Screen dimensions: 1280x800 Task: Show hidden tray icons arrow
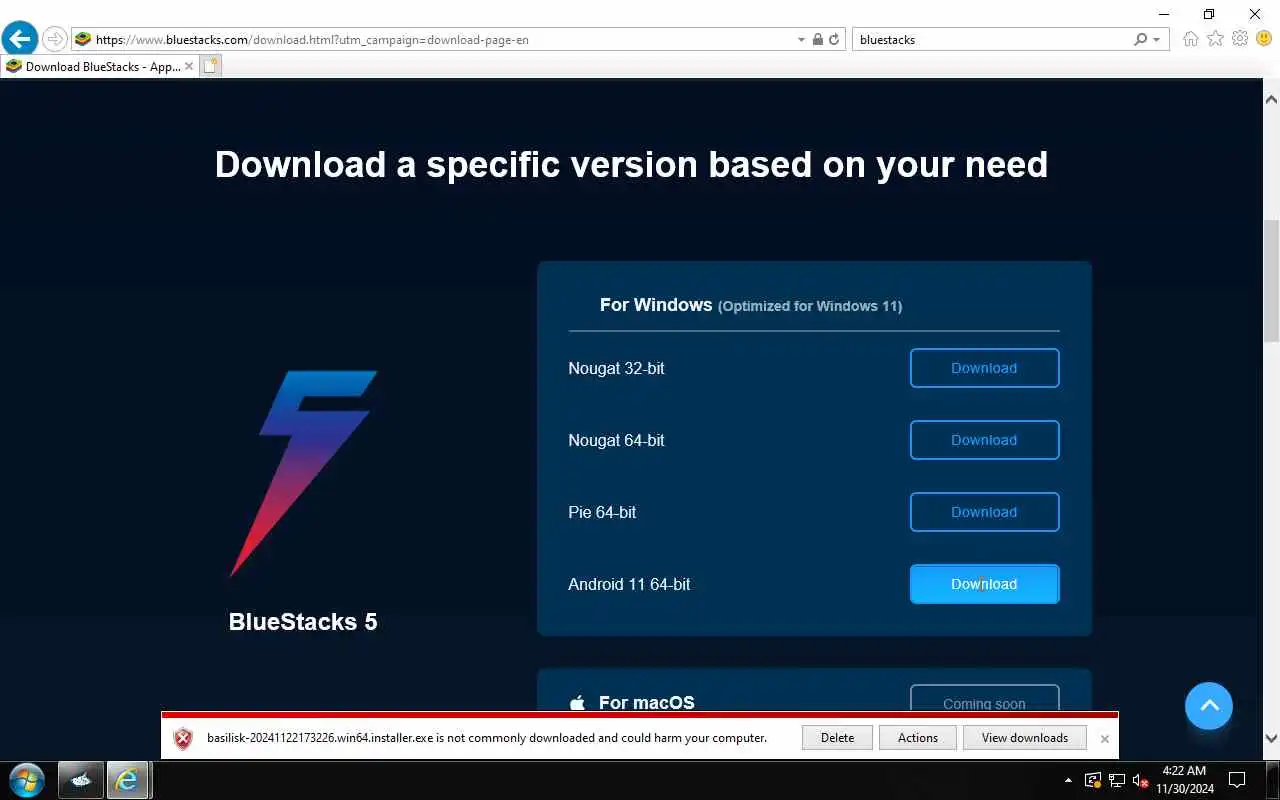[x=1069, y=780]
